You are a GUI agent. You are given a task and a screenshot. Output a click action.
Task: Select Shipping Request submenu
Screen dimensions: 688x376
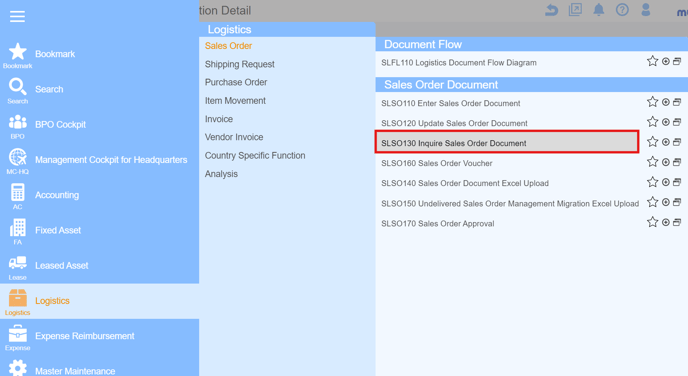240,64
